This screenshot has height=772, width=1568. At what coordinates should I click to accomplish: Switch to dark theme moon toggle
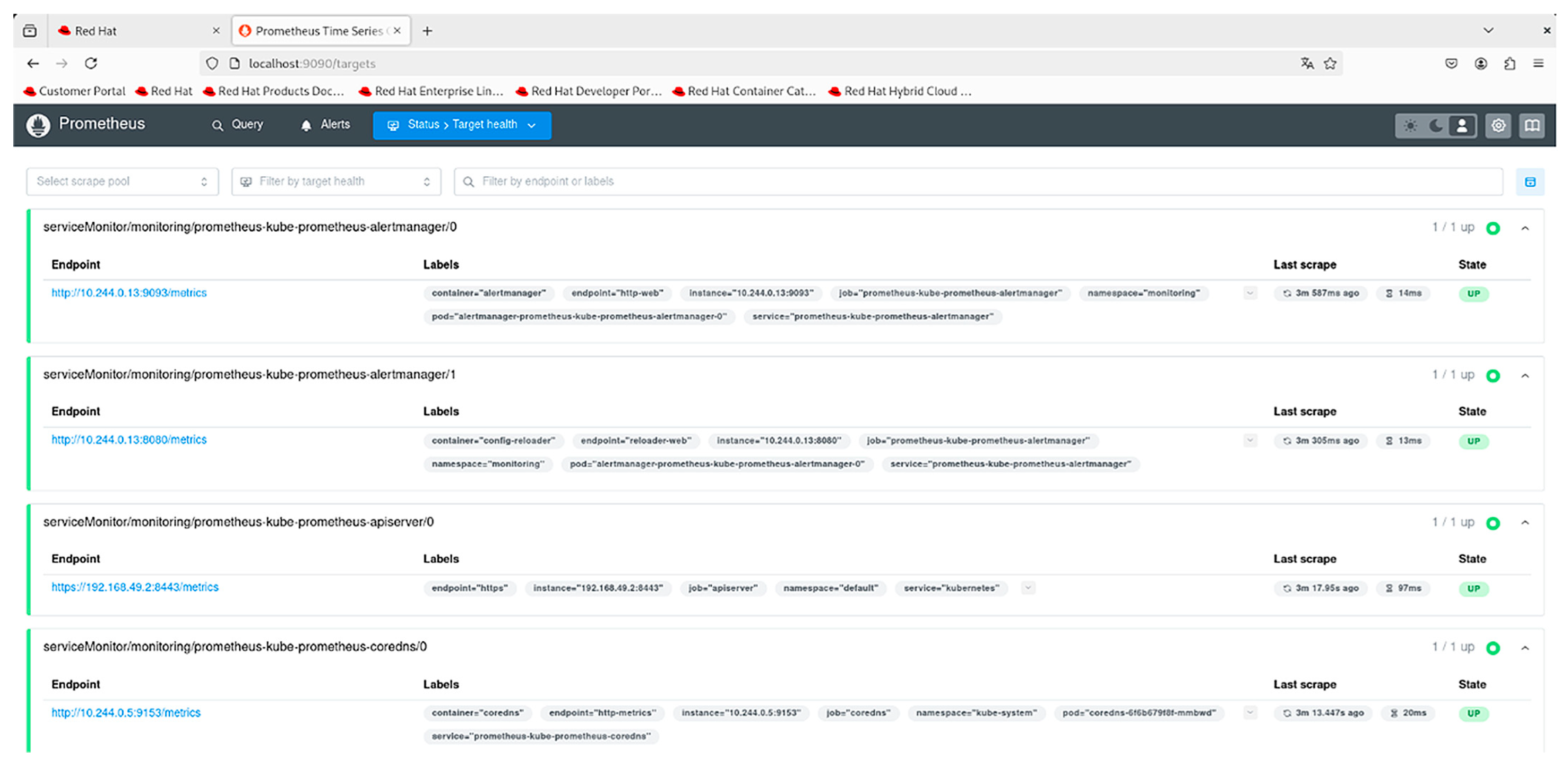[1436, 126]
